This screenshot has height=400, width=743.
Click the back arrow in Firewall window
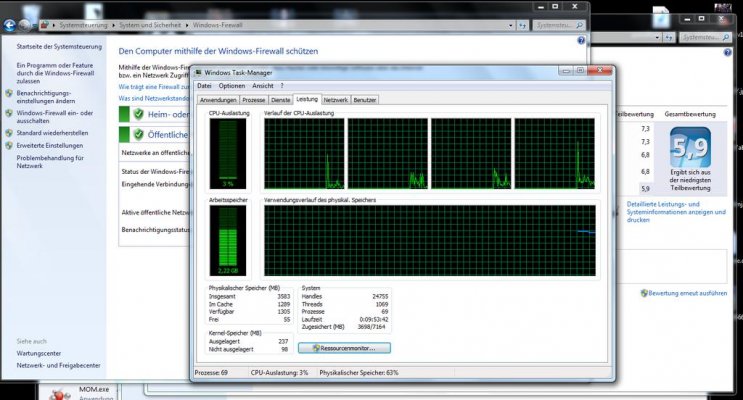pyautogui.click(x=9, y=25)
